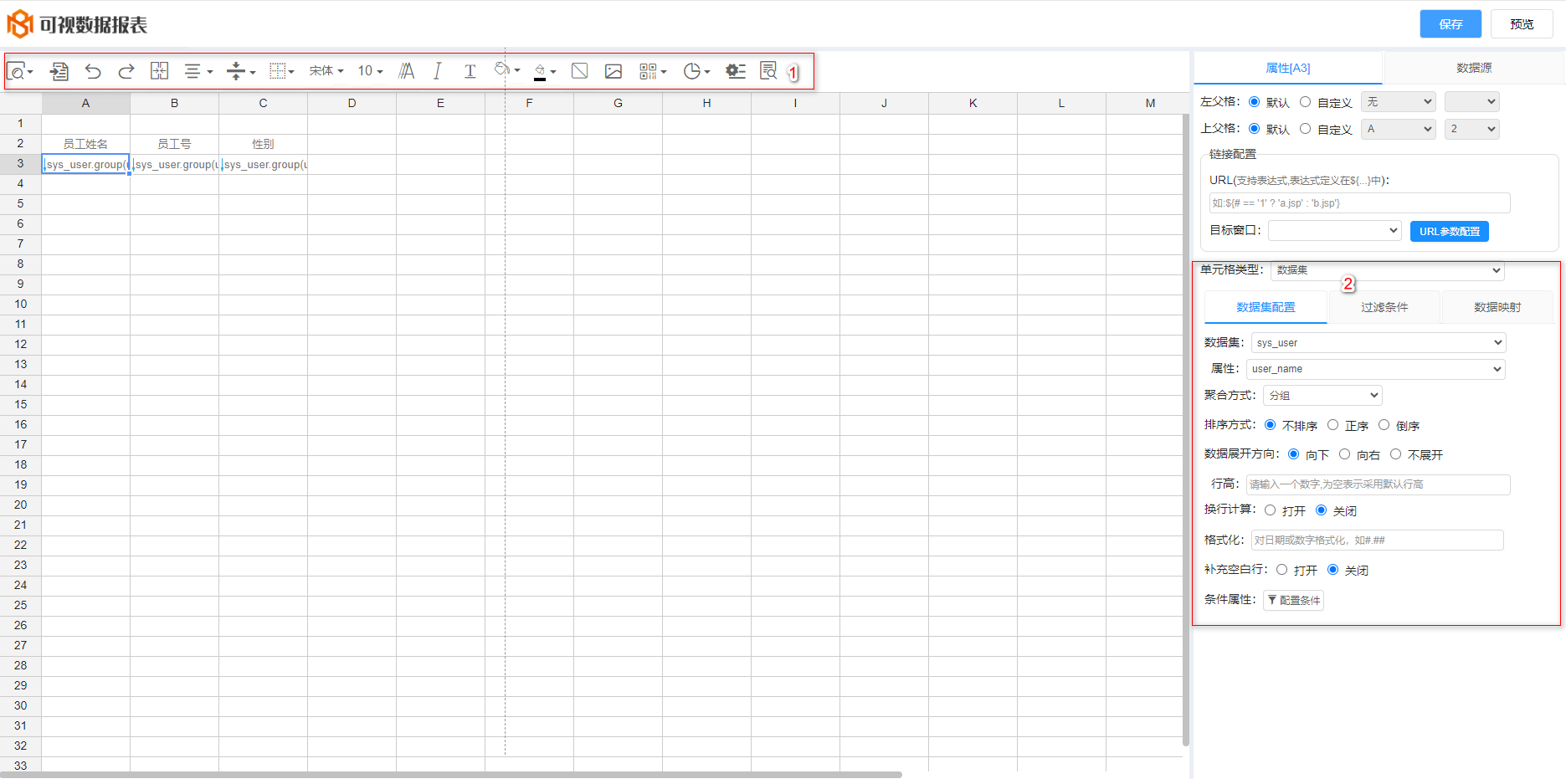1566x784 pixels.
Task: Set data expansion direction to 向右
Action: [1344, 454]
